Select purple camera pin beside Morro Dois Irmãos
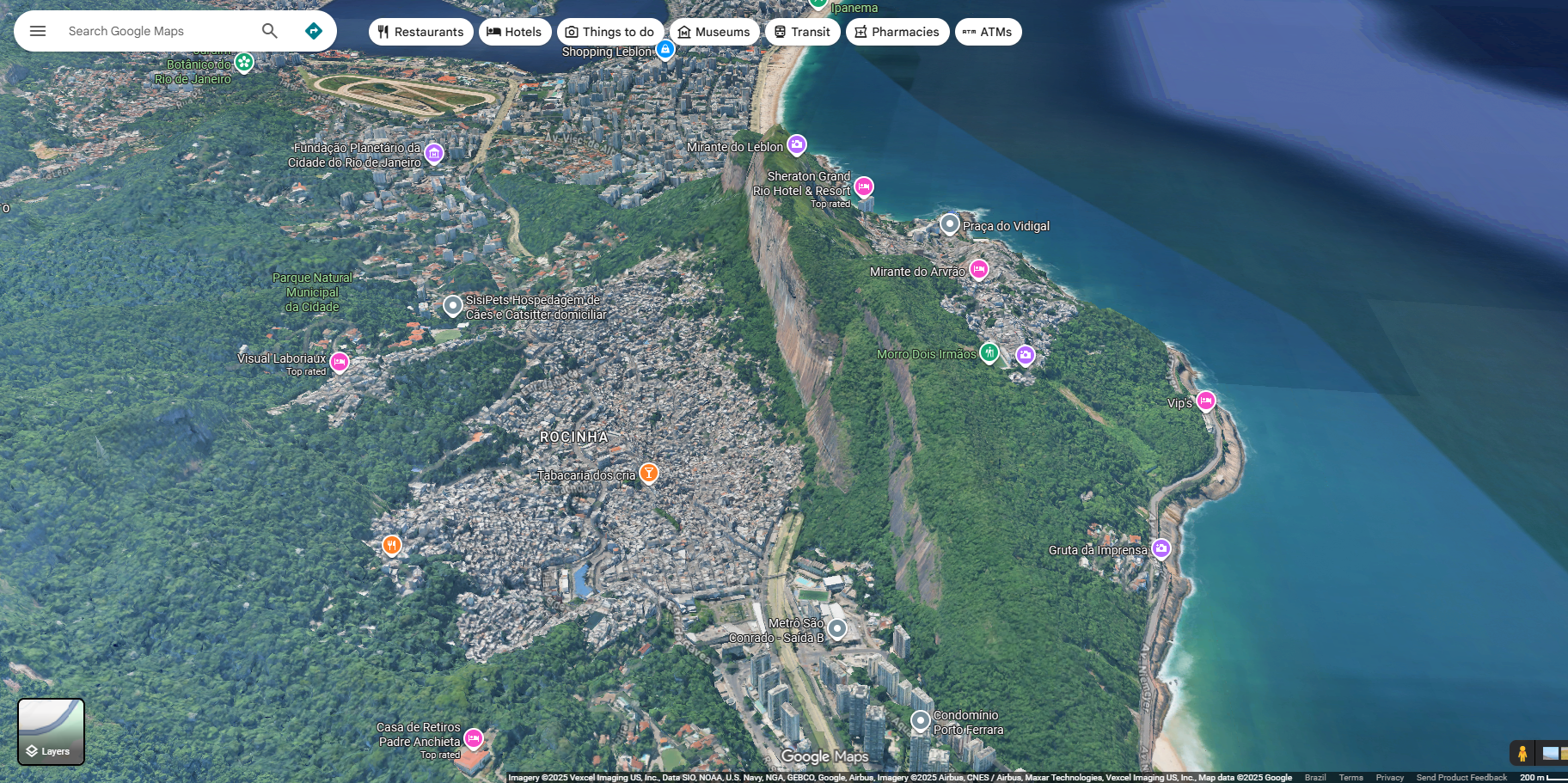The height and width of the screenshot is (783, 1568). [x=1026, y=355]
